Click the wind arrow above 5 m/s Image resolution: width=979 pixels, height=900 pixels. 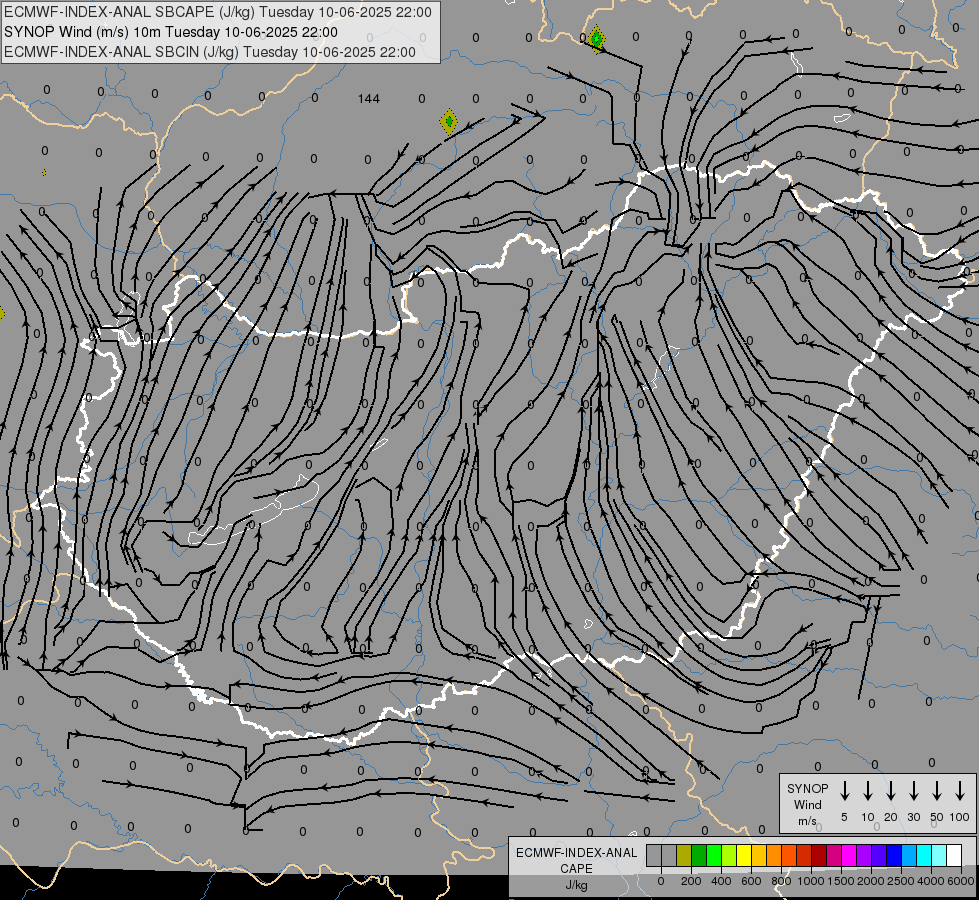click(844, 790)
